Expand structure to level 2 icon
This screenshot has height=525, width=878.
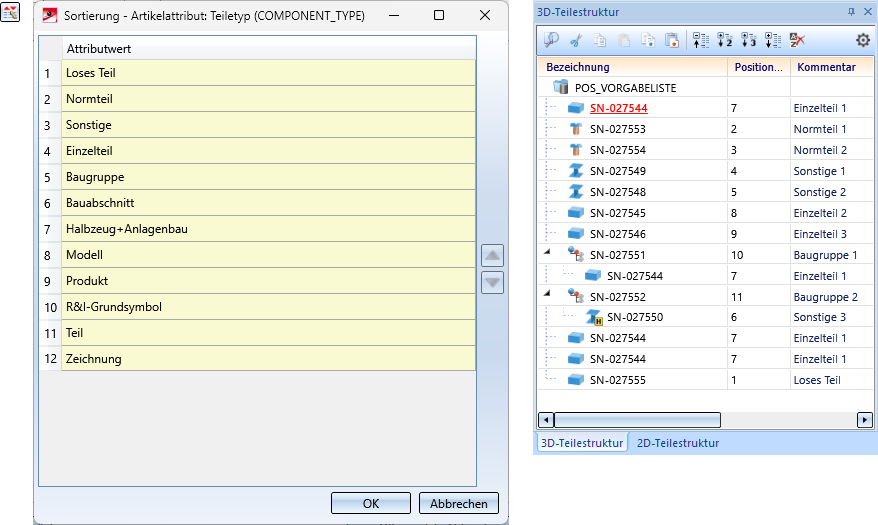[x=725, y=40]
